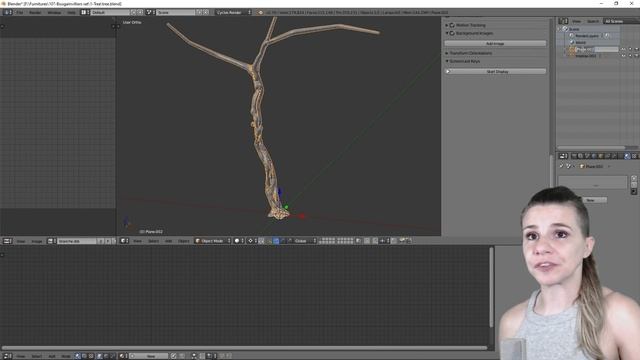Open the Window menu in the top bar
The height and width of the screenshot is (360, 640).
54,13
